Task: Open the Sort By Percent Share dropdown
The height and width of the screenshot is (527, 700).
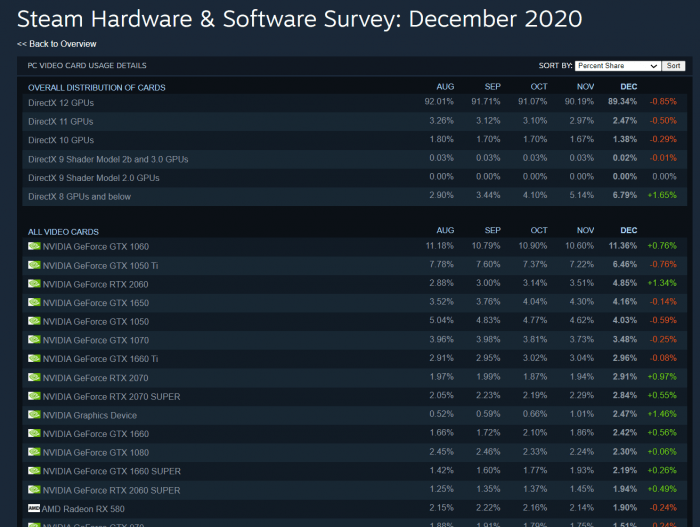Action: coord(617,66)
